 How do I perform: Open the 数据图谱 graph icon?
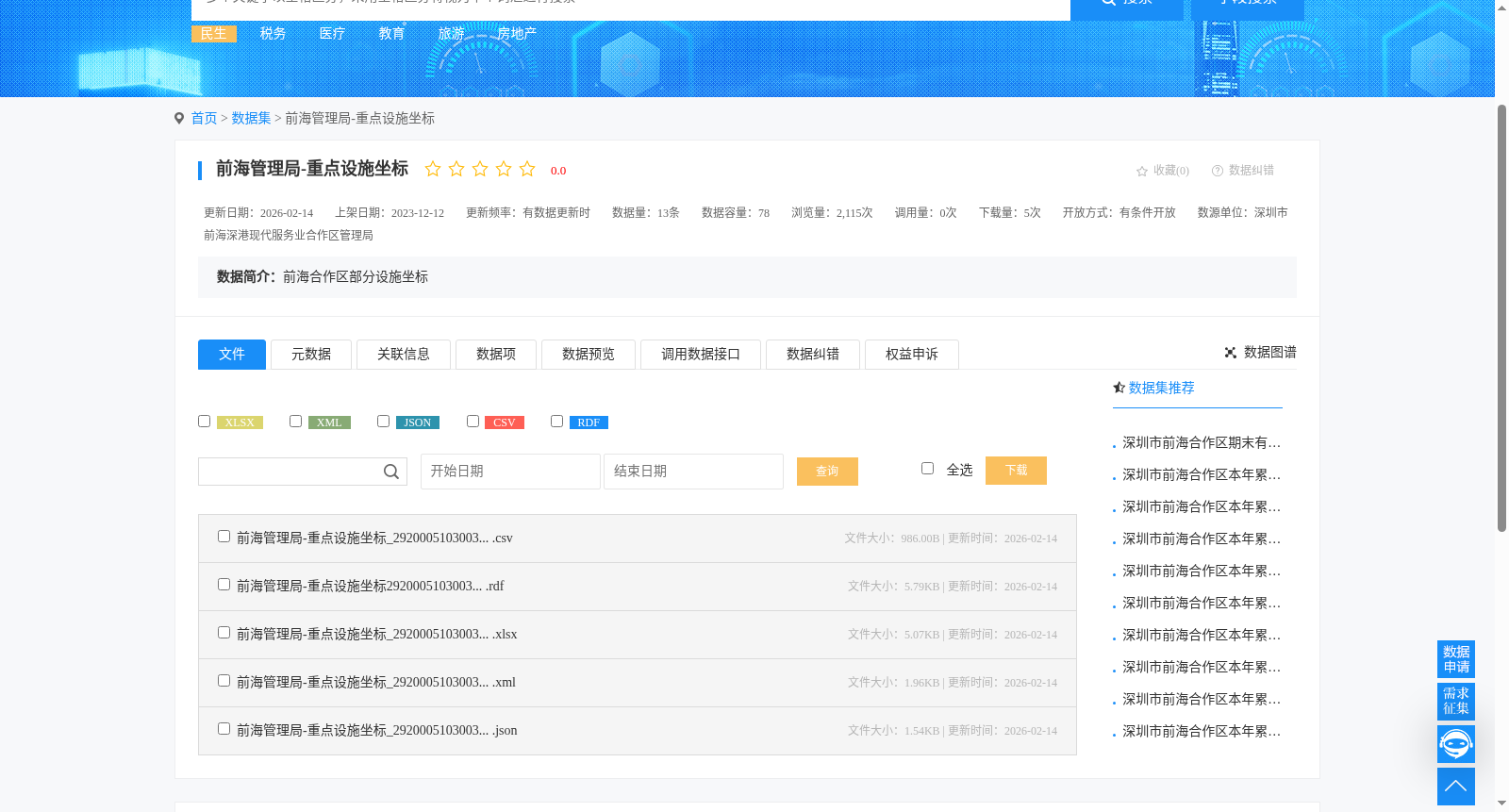(1231, 353)
